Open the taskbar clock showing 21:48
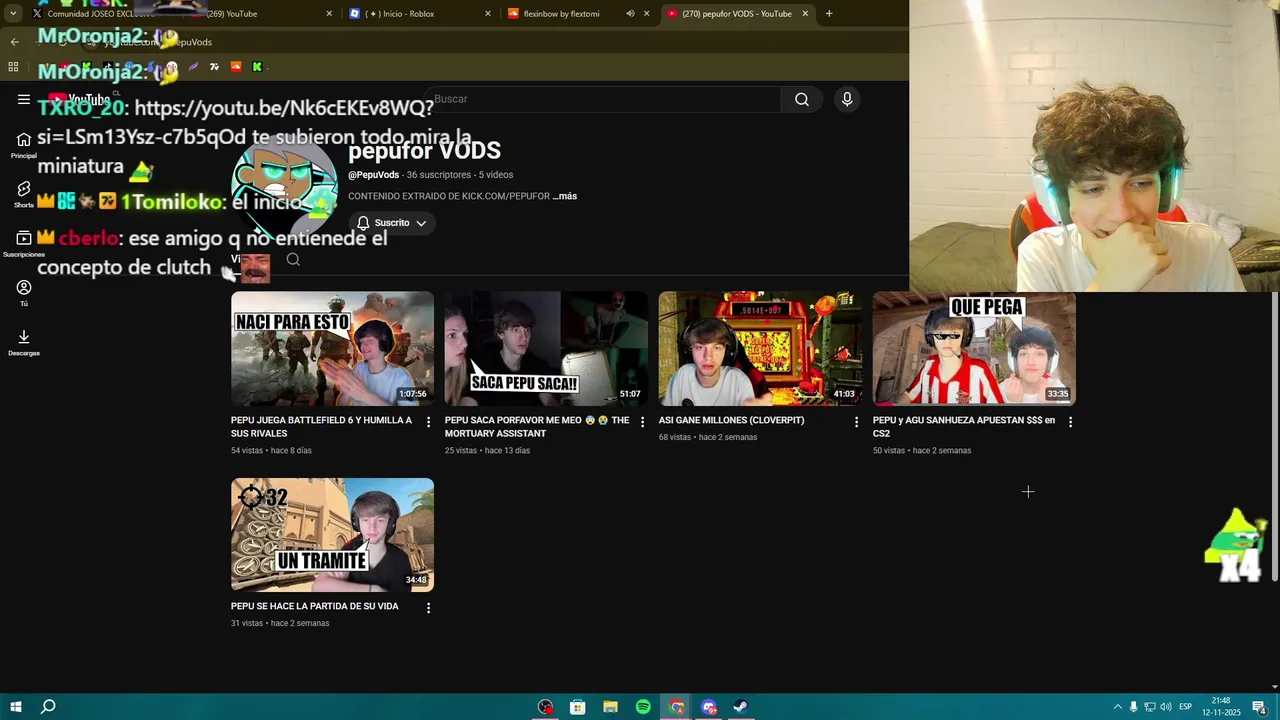 1221,707
